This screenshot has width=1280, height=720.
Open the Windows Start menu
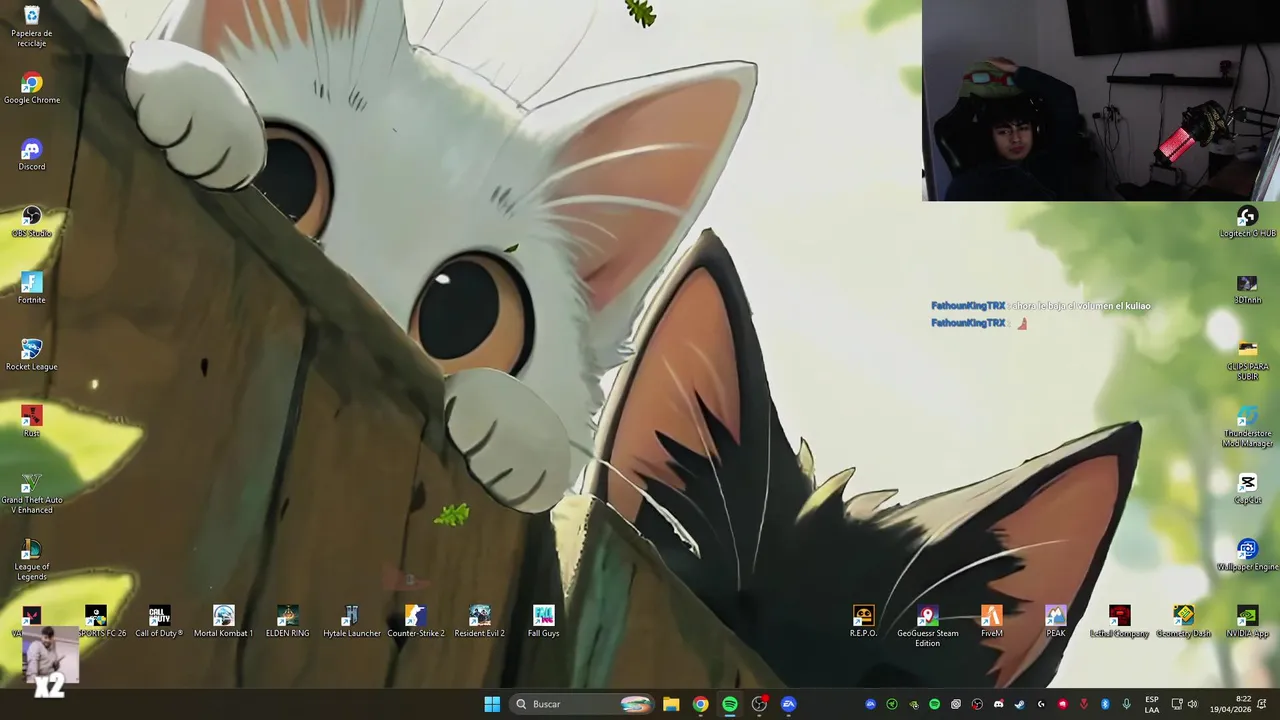(492, 704)
